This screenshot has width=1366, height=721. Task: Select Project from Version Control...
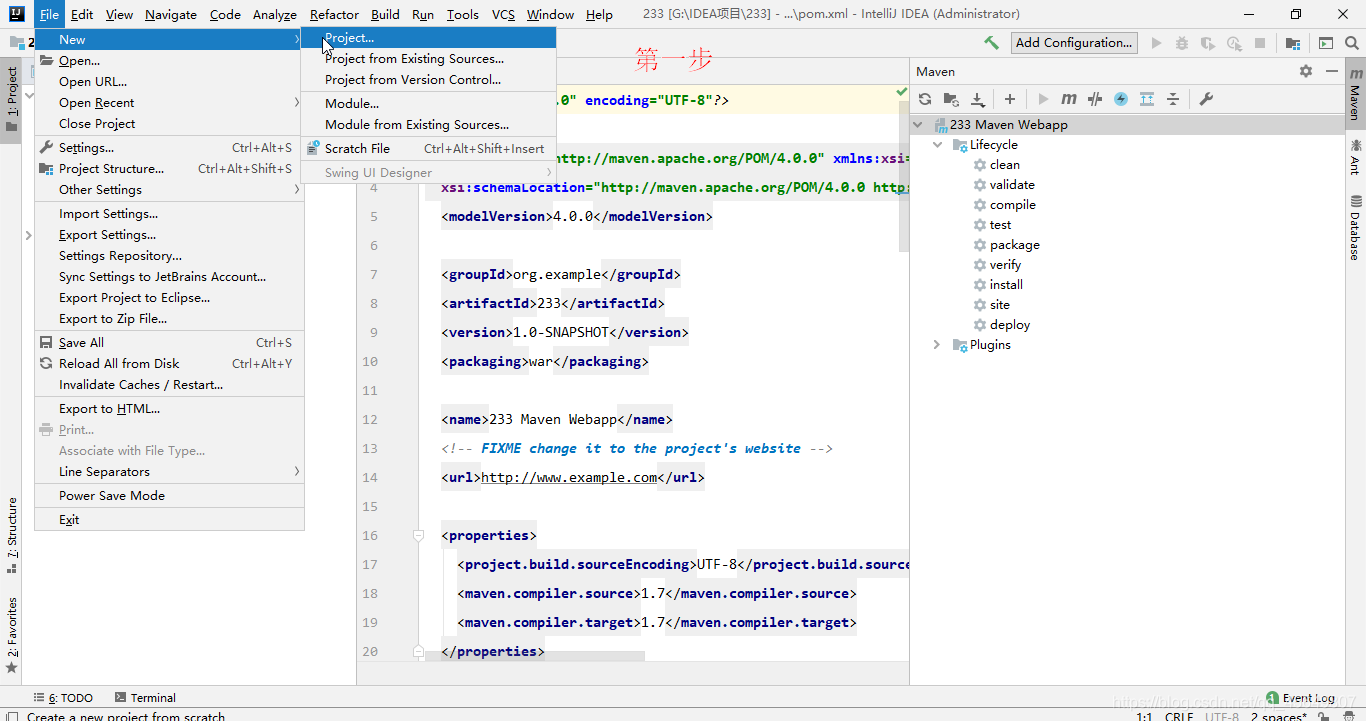click(x=428, y=79)
